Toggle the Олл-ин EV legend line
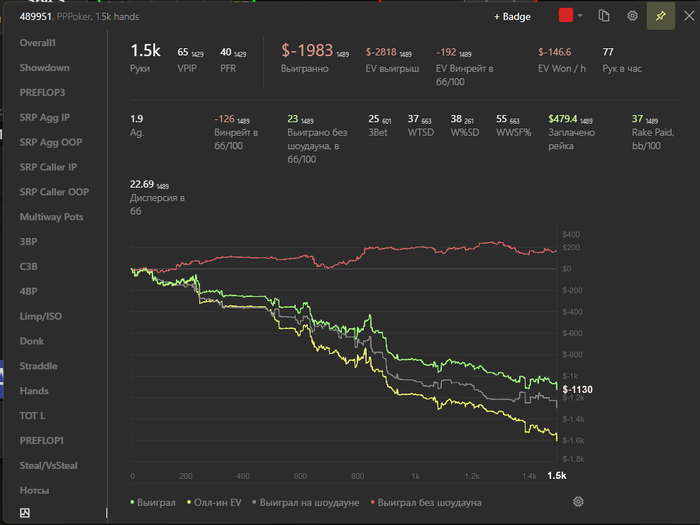This screenshot has height=525, width=700. pyautogui.click(x=214, y=502)
